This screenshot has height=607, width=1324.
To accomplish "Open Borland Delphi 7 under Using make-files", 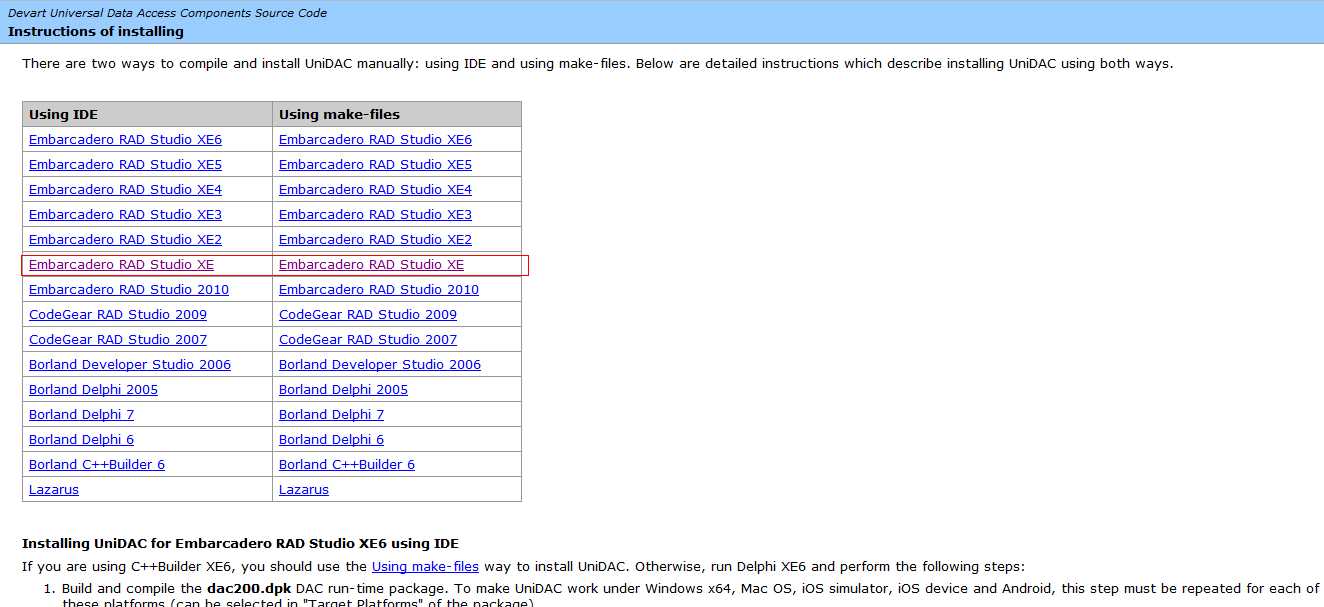I will point(331,415).
